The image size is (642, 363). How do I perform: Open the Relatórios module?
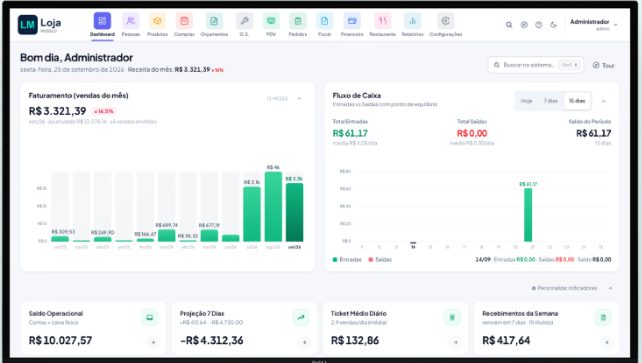coord(412,25)
